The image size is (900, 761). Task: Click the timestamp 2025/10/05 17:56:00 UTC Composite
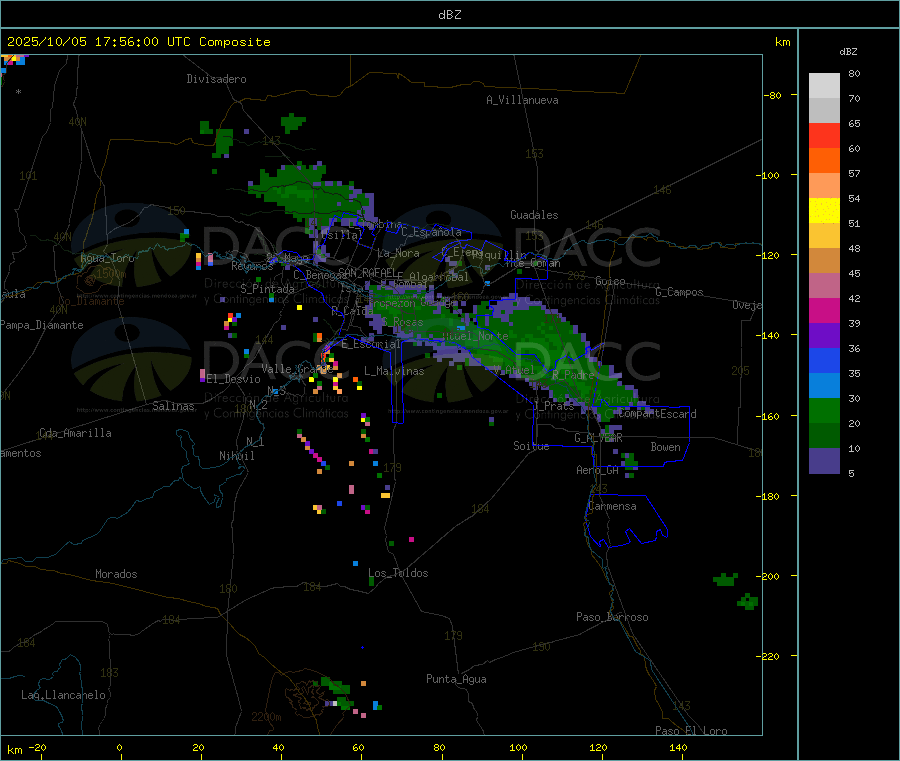[138, 42]
